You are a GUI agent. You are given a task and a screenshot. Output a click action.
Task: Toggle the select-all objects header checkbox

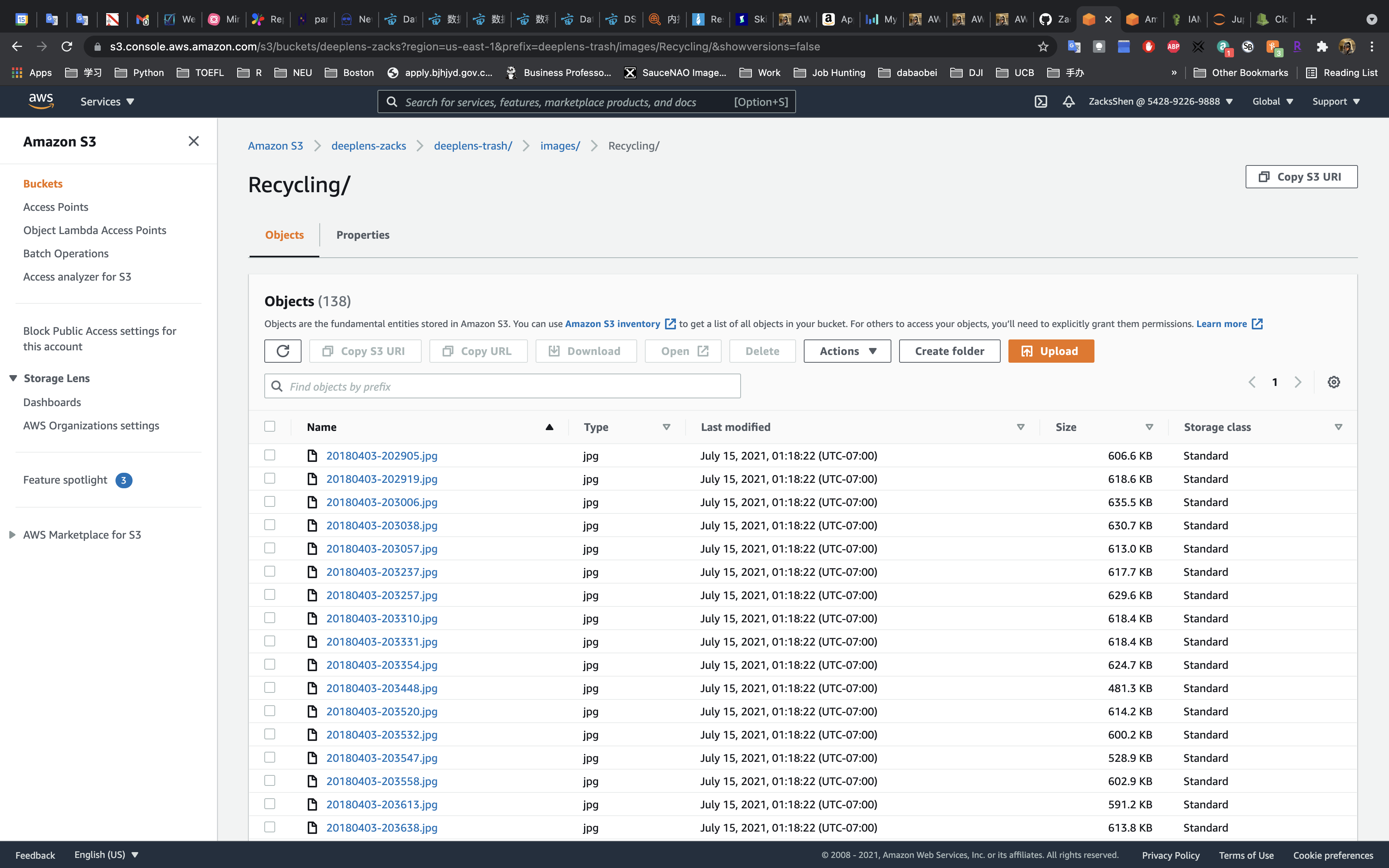pos(270,427)
